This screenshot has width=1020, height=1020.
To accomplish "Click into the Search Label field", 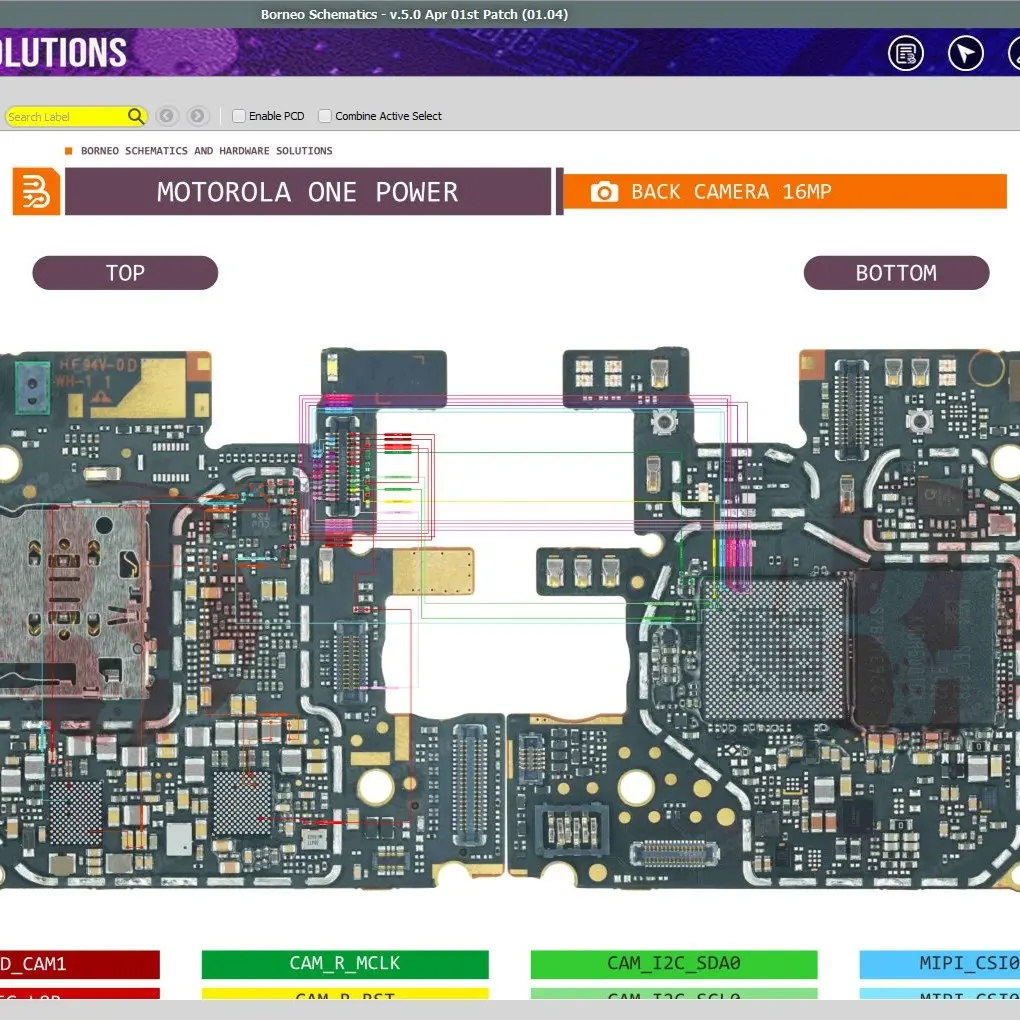I will [66, 116].
